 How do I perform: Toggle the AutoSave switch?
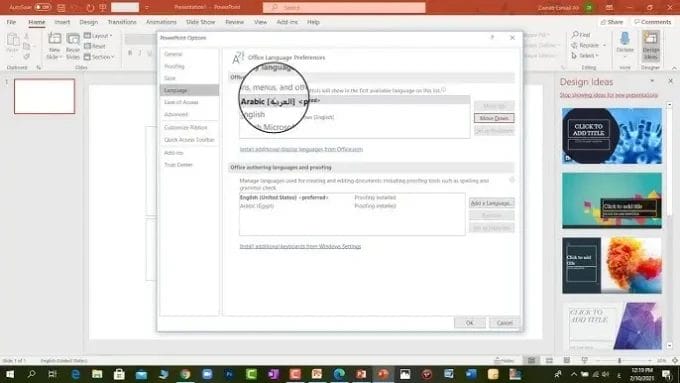pos(42,7)
